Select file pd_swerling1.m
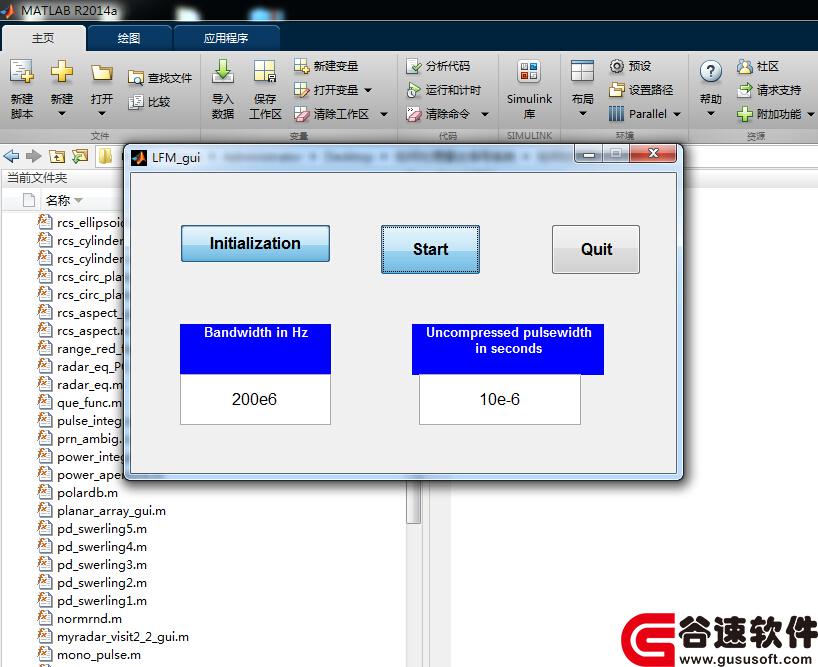Viewport: 818px width, 667px height. pyautogui.click(x=102, y=601)
